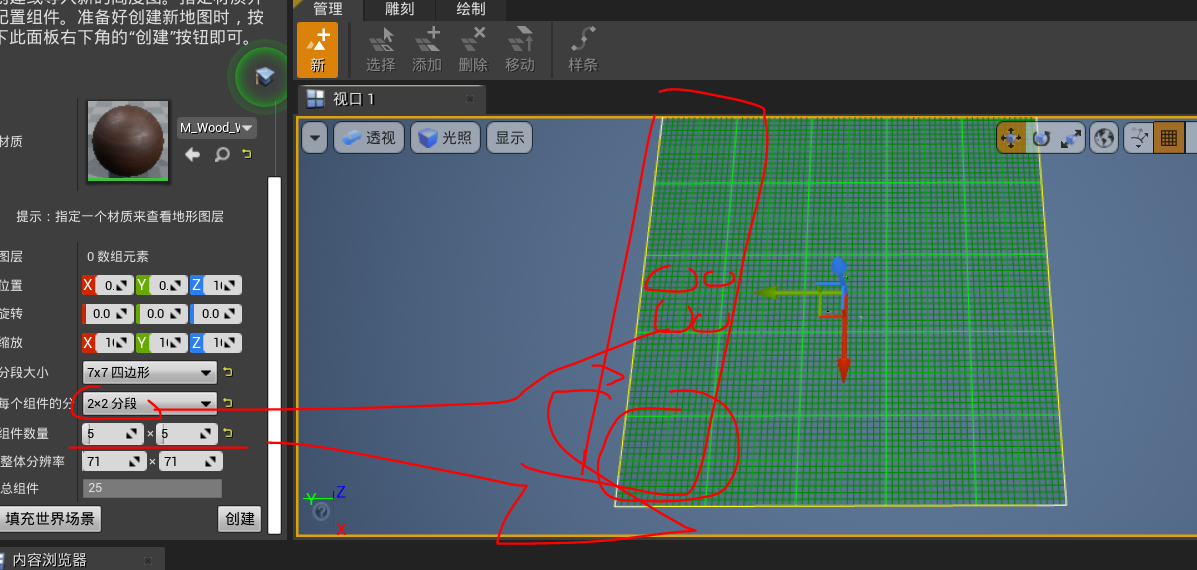Click the 提示 material hint text
The image size is (1197, 570).
coord(120,217)
